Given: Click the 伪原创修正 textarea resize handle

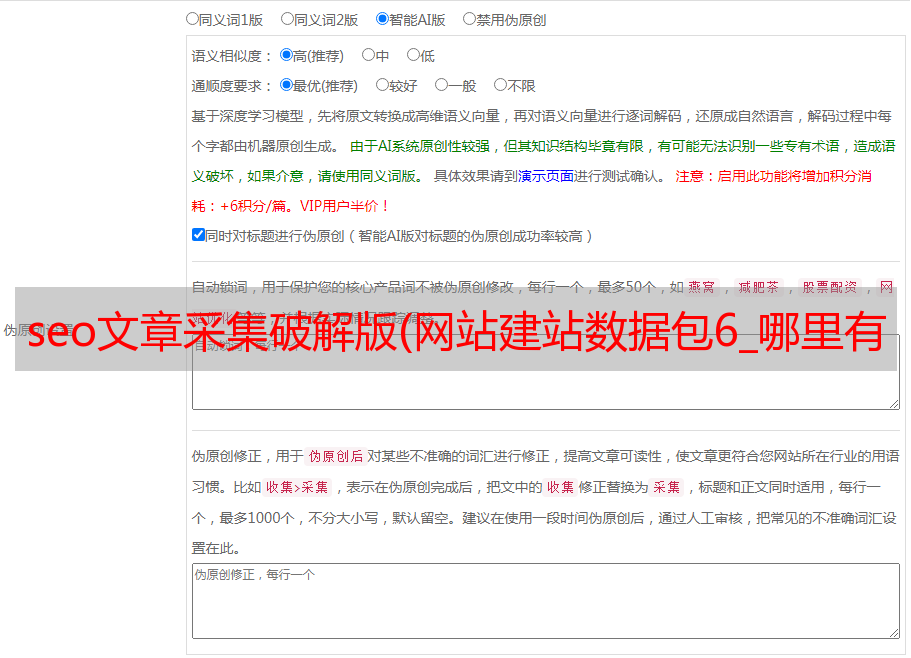Looking at the screenshot, I should coord(894,633).
